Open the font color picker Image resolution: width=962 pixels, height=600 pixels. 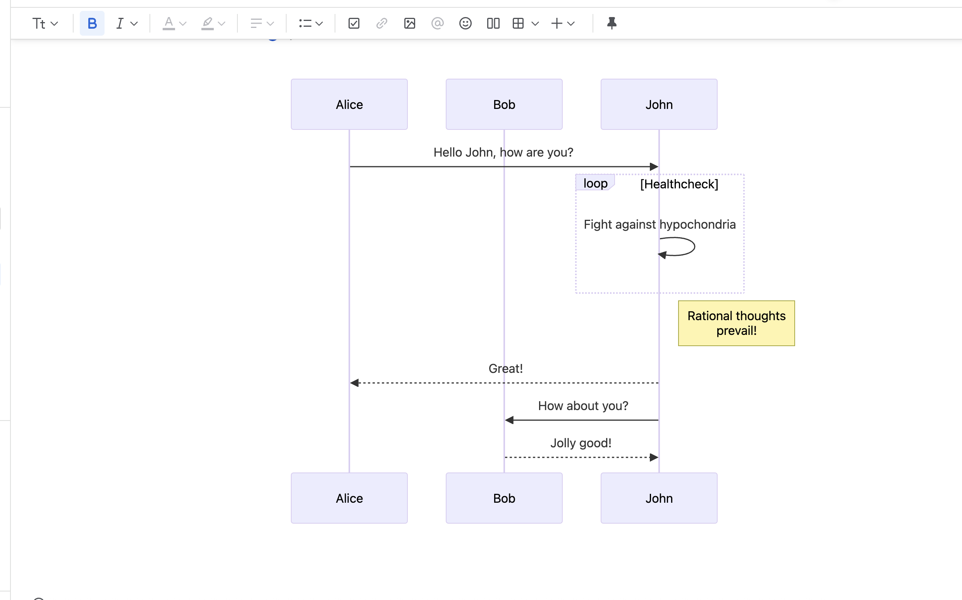[169, 23]
